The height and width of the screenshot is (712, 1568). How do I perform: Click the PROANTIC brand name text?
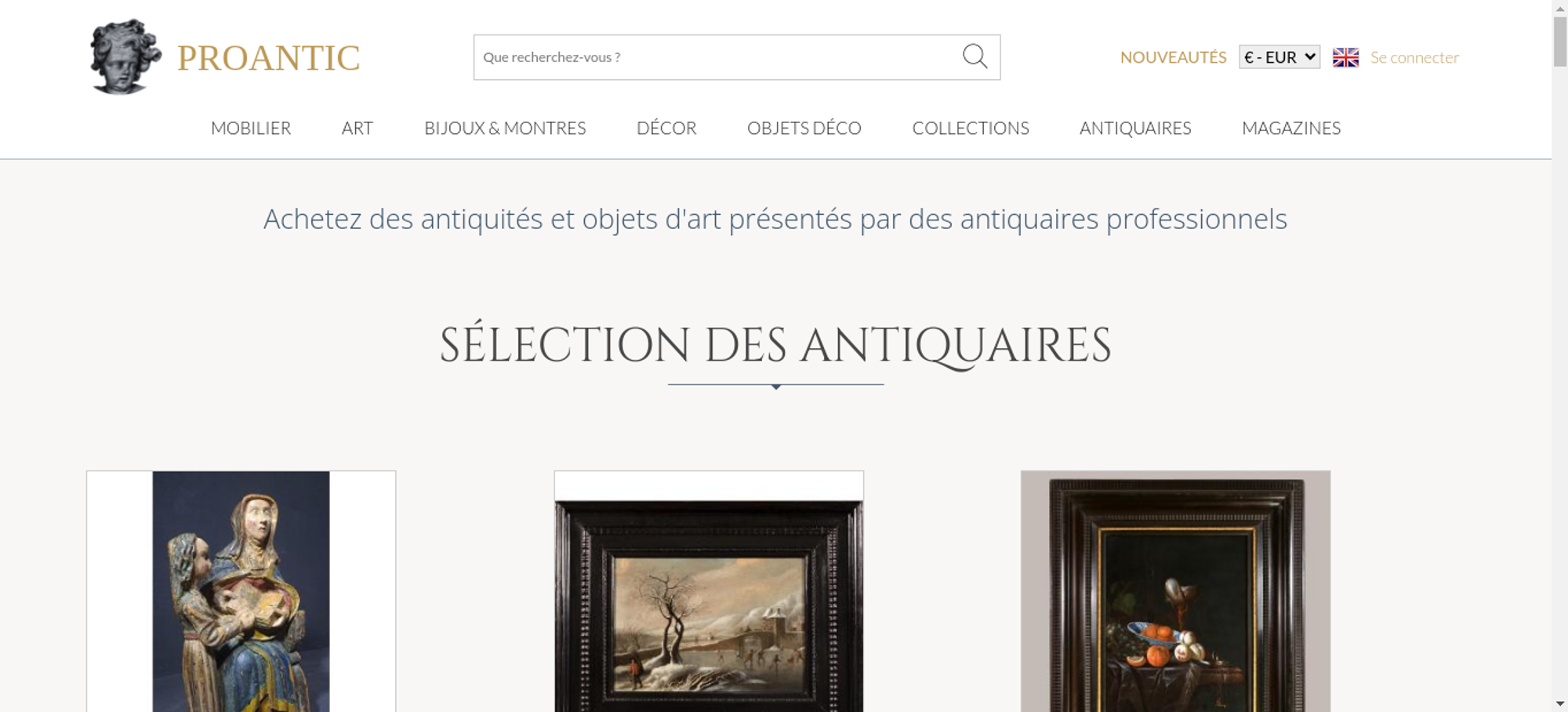tap(268, 58)
